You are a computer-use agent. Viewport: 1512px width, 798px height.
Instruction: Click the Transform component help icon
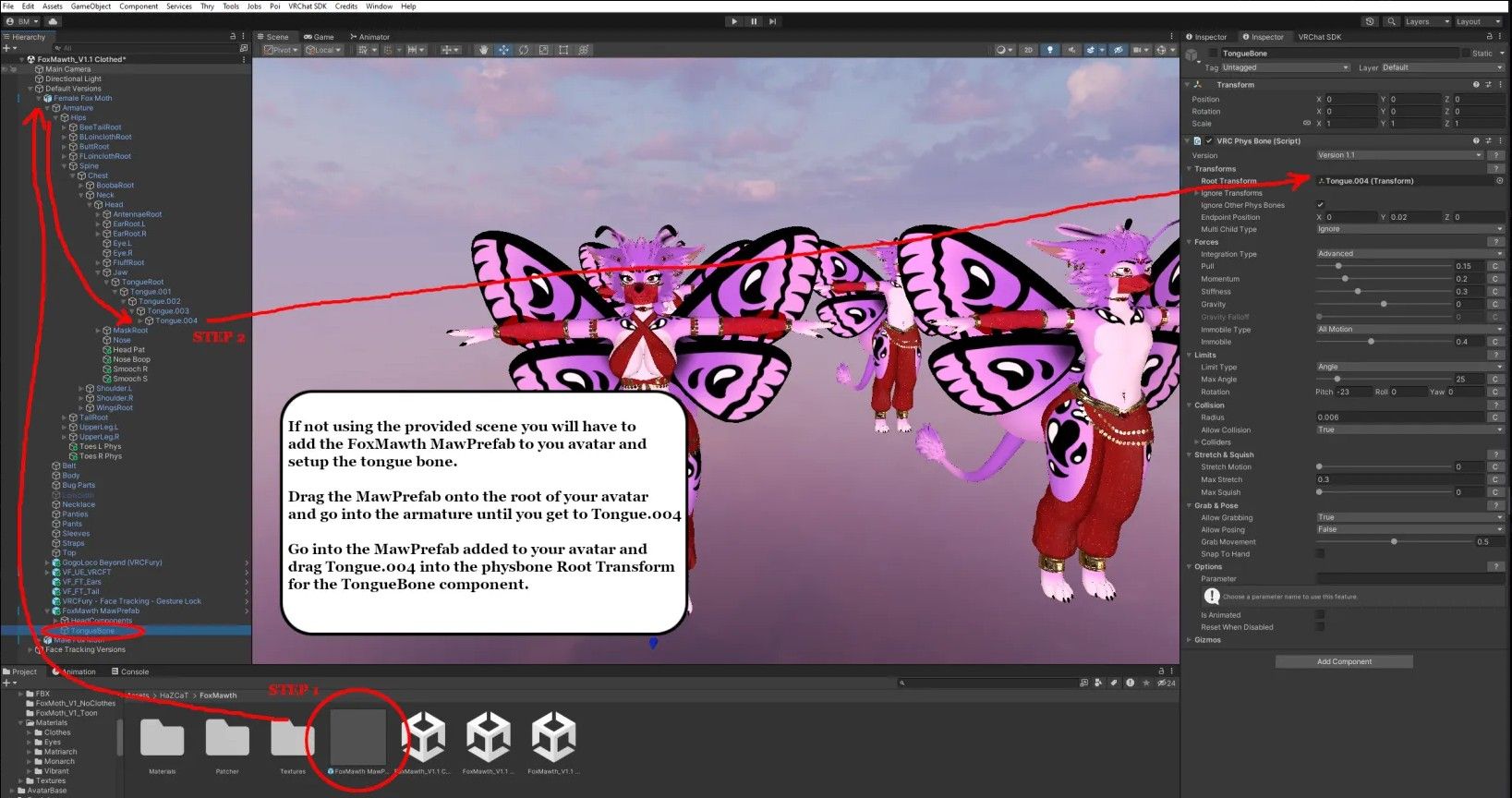(x=1476, y=85)
